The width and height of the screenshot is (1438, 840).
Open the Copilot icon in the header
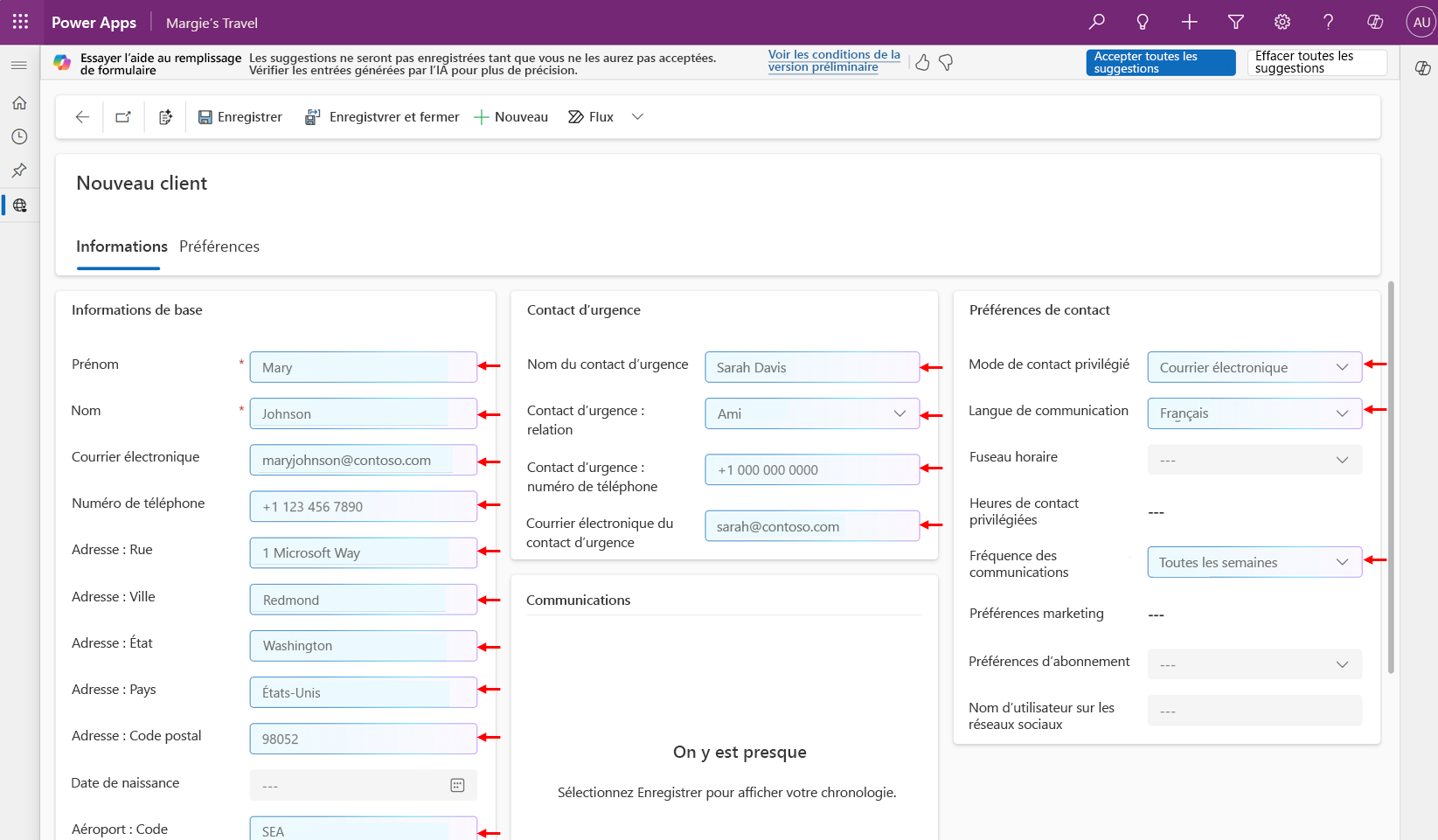(1375, 22)
